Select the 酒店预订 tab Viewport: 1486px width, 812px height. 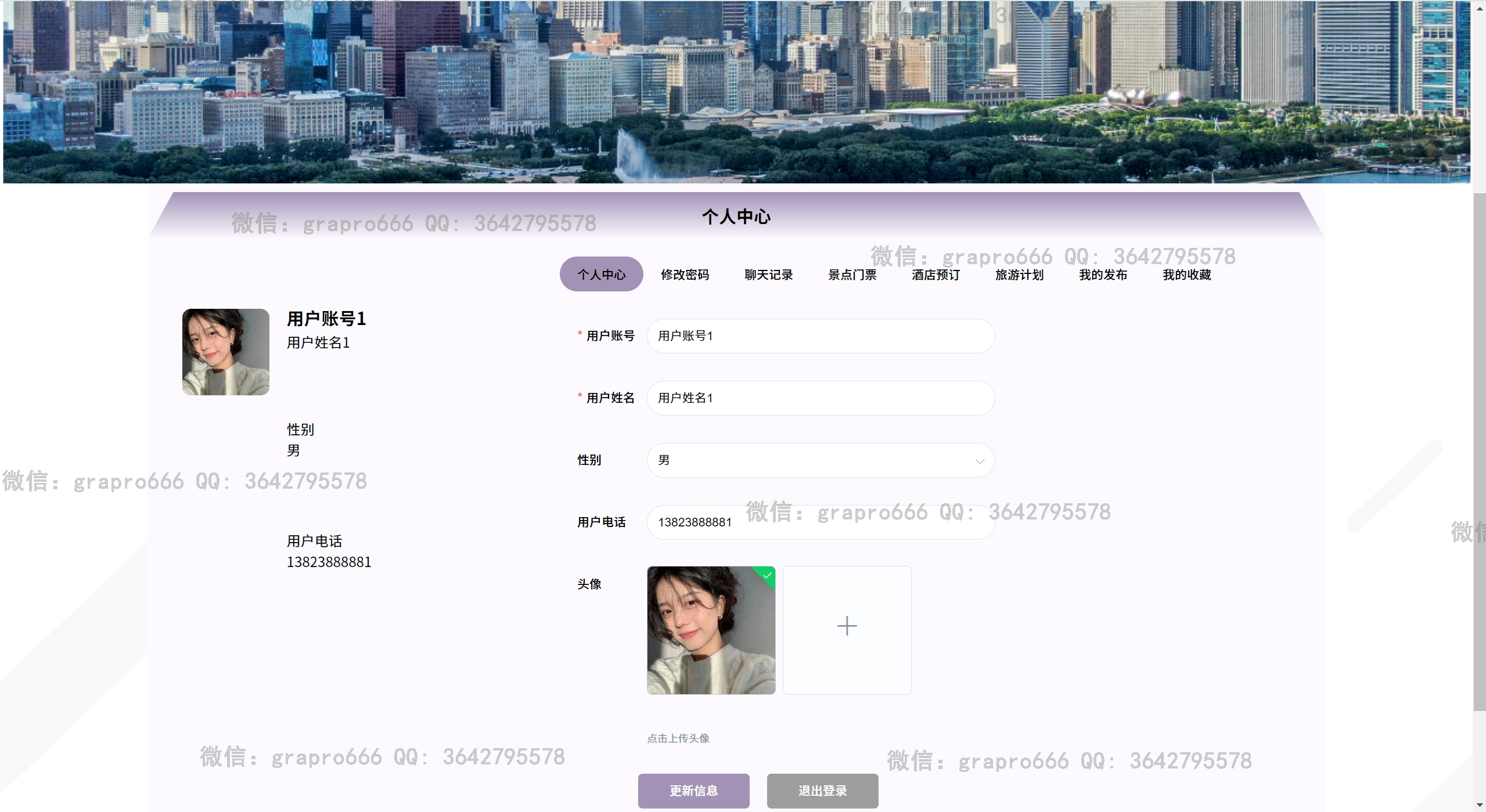click(936, 275)
